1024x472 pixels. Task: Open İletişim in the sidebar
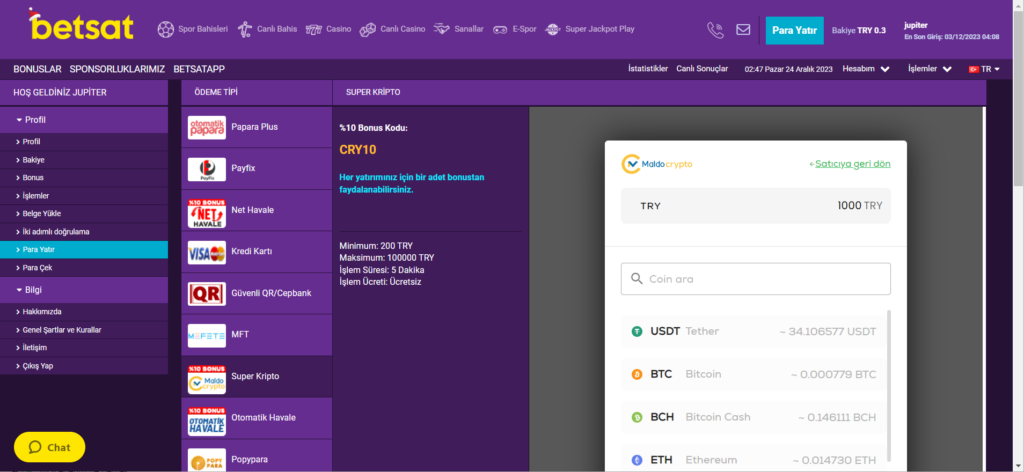click(x=84, y=348)
